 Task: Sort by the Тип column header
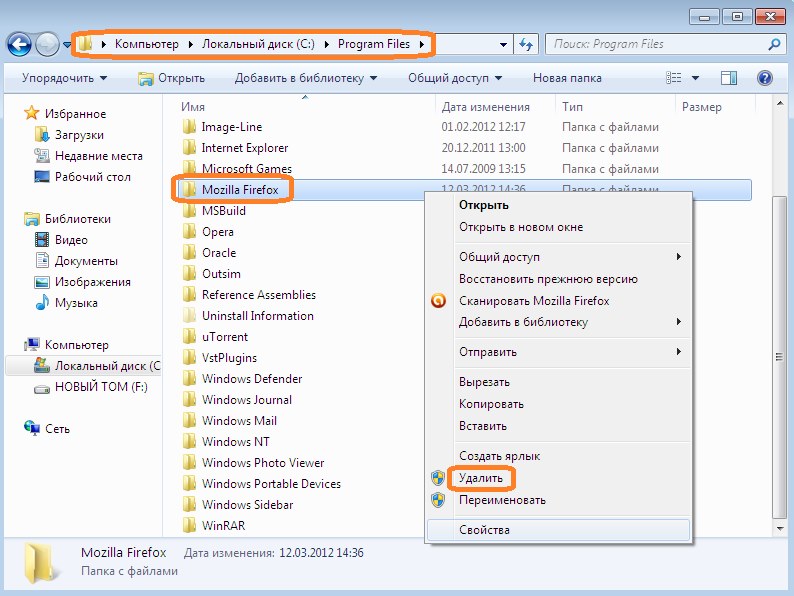(572, 107)
